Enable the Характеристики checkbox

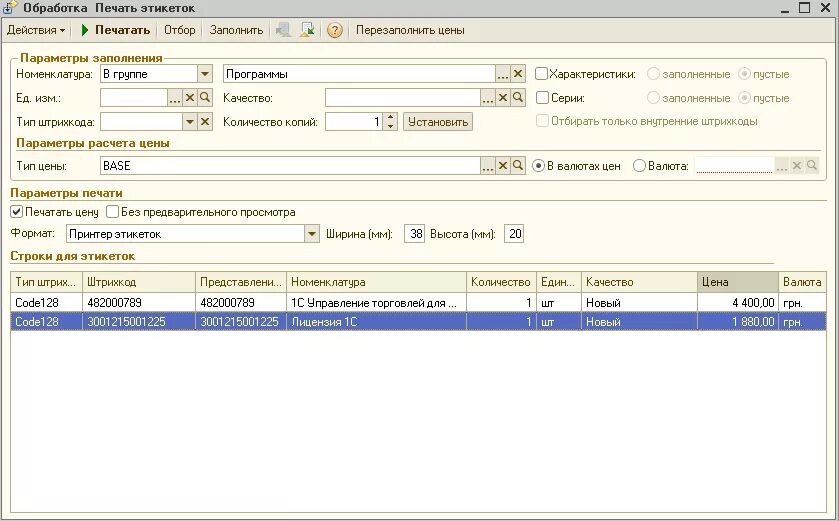[541, 74]
